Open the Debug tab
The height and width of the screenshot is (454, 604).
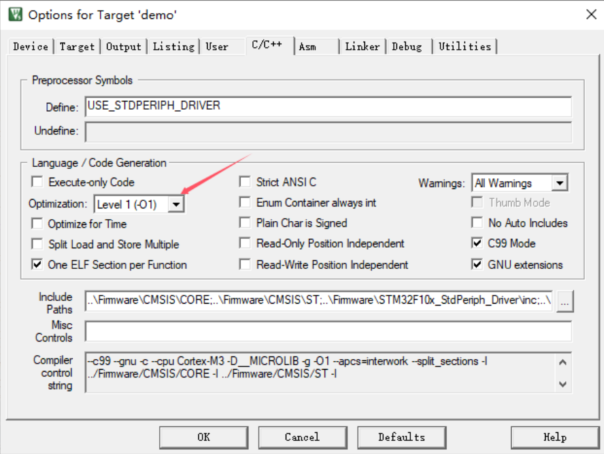[x=407, y=46]
